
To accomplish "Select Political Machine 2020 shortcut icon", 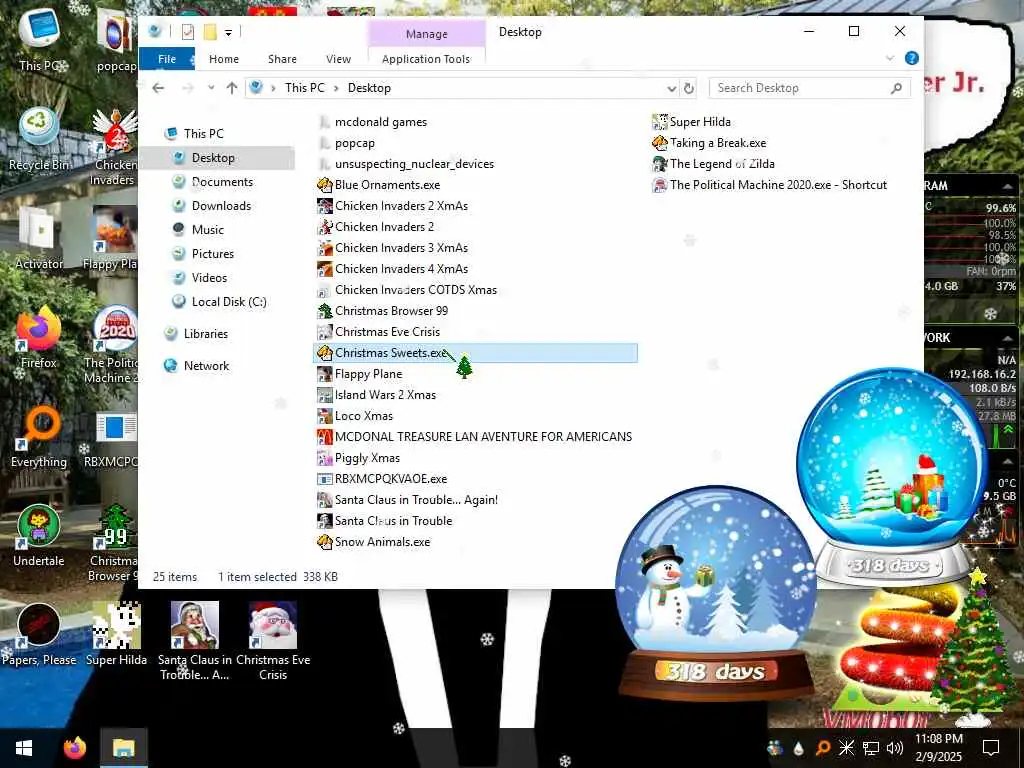I will pyautogui.click(x=660, y=185).
